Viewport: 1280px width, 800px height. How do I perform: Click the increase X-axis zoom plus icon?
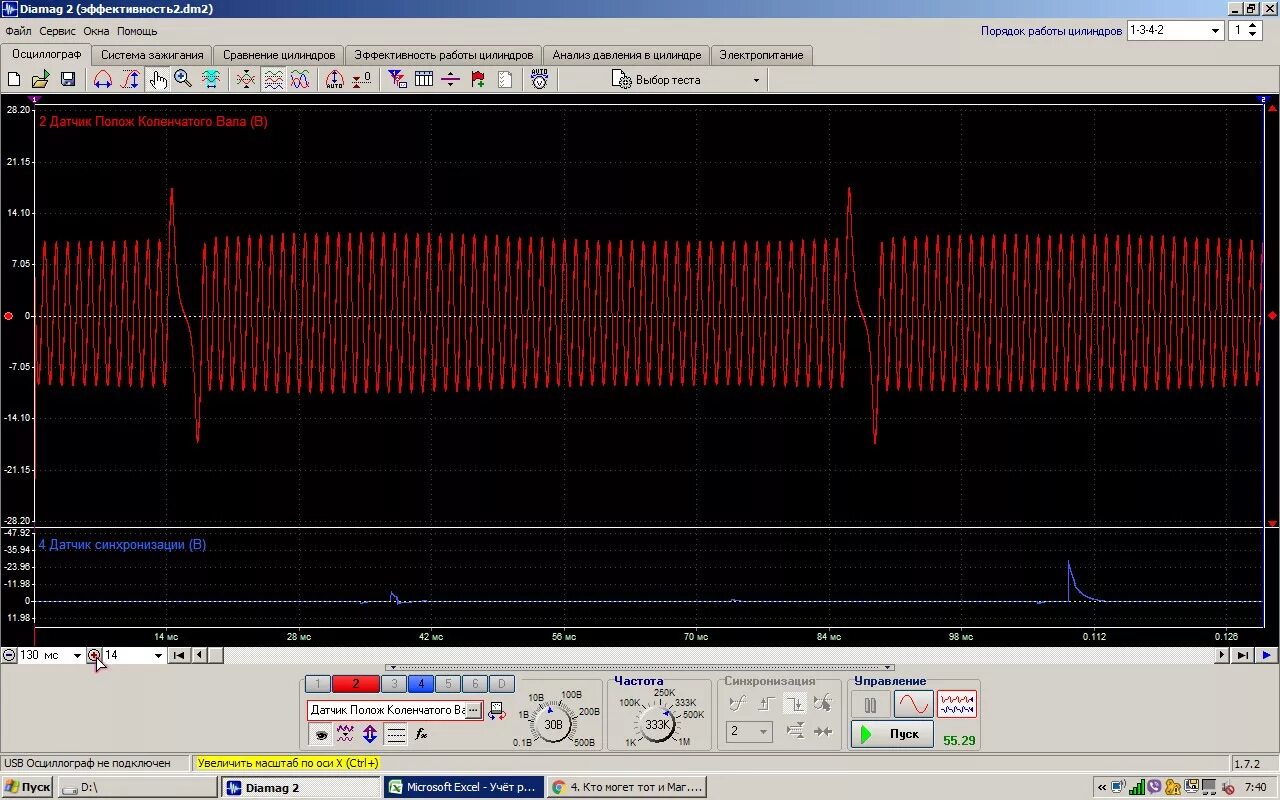pos(94,655)
